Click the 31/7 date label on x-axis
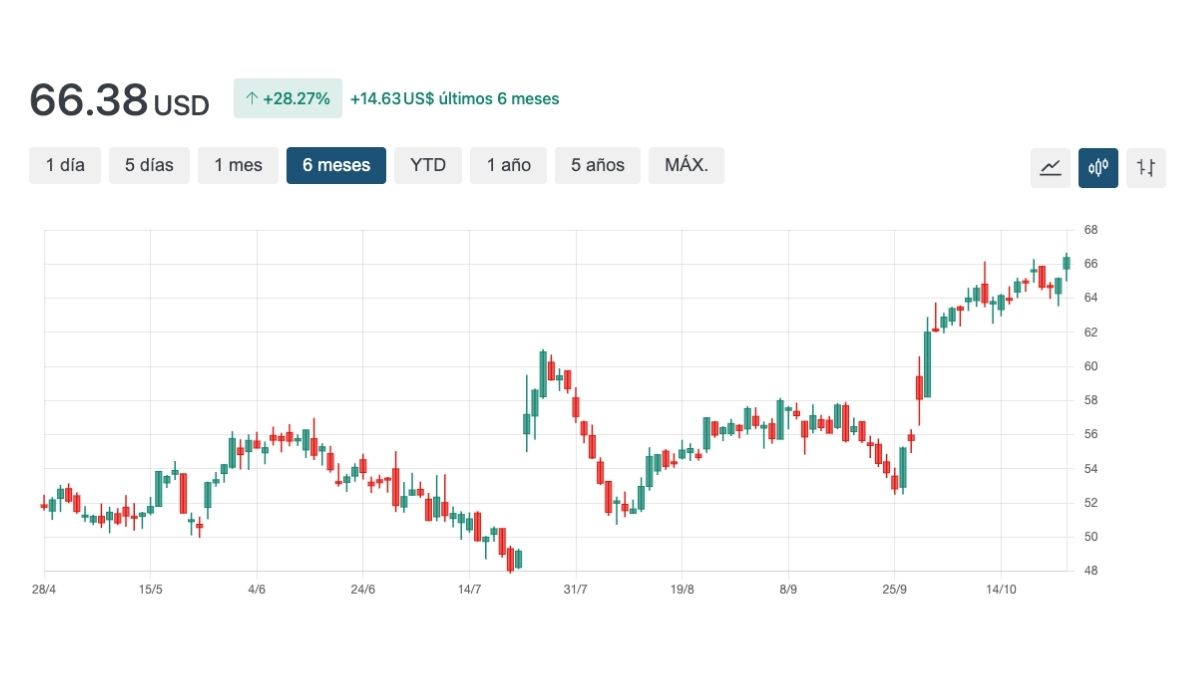Viewport: 1200px width, 675px height. (x=575, y=590)
